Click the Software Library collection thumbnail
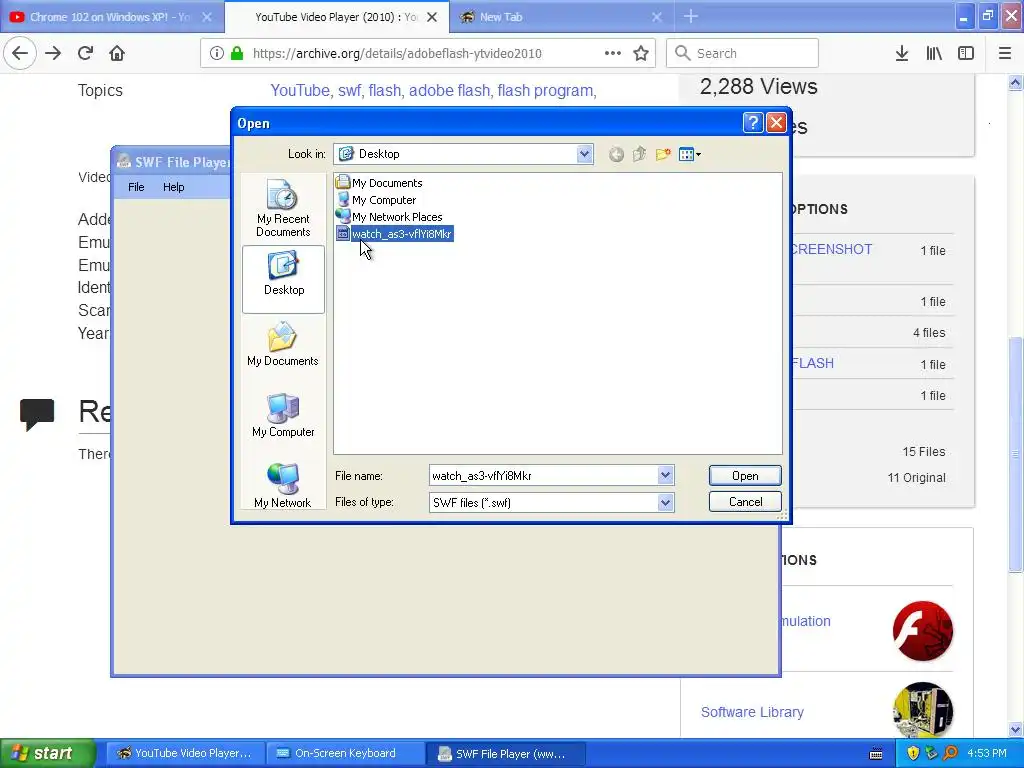 click(x=923, y=711)
